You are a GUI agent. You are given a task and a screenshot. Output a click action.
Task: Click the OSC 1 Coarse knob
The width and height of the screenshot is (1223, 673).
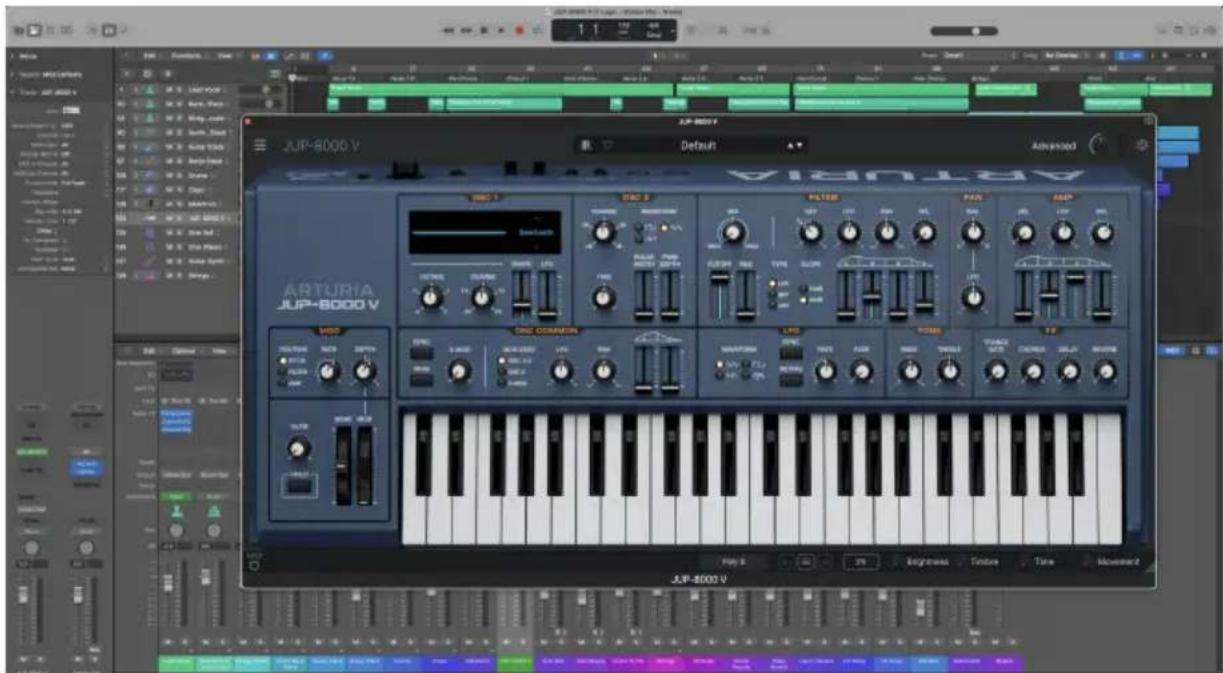pos(482,296)
